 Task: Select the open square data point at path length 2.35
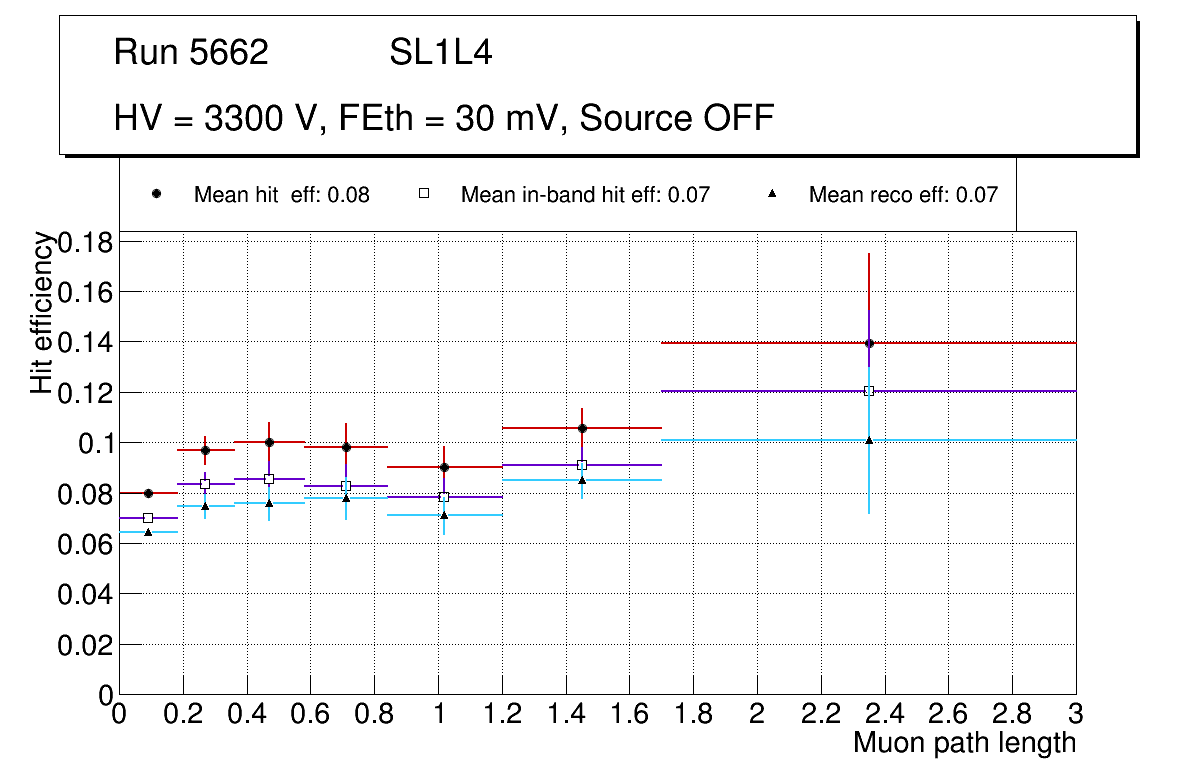tap(869, 391)
